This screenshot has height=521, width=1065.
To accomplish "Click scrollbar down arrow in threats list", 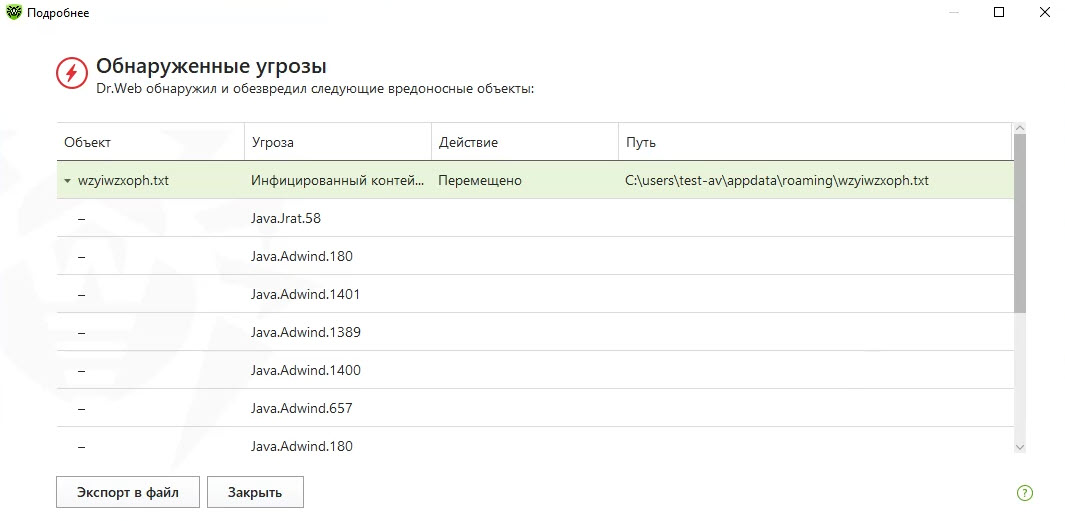I will (1020, 447).
